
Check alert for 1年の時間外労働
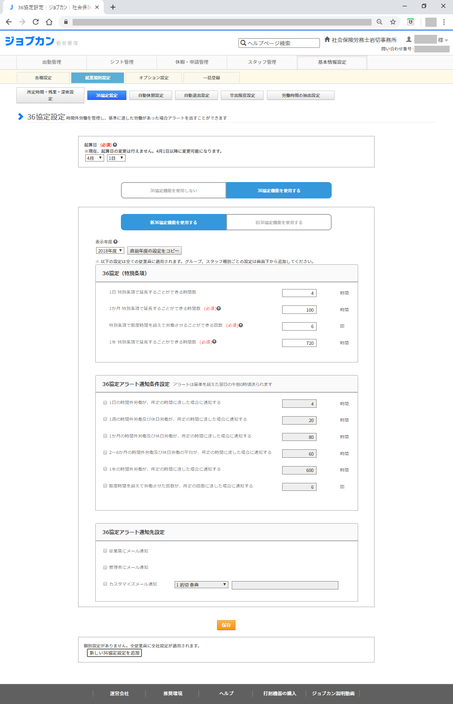pyautogui.click(x=105, y=469)
